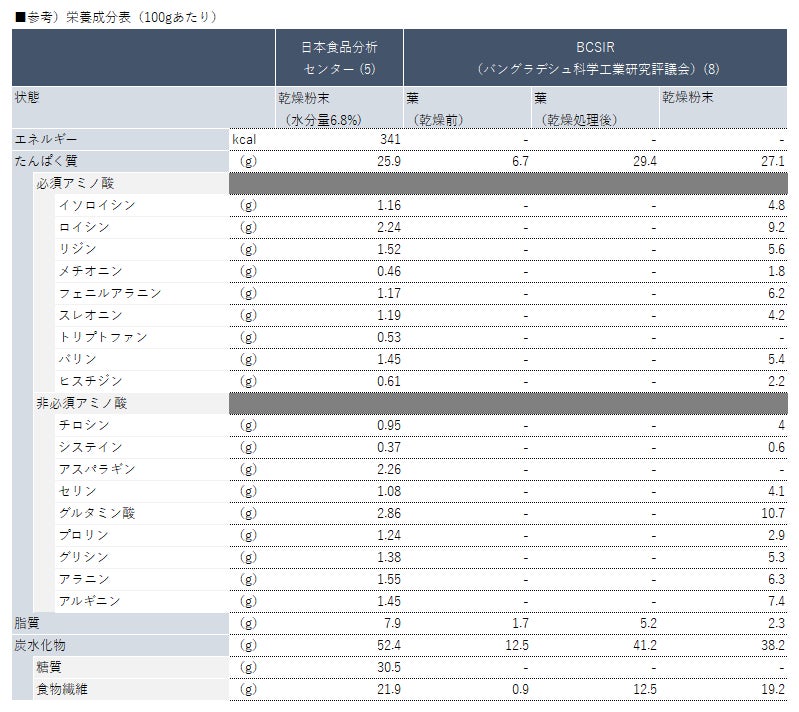Select phenylalanine value '6.2'
799x712 pixels.
click(x=776, y=294)
